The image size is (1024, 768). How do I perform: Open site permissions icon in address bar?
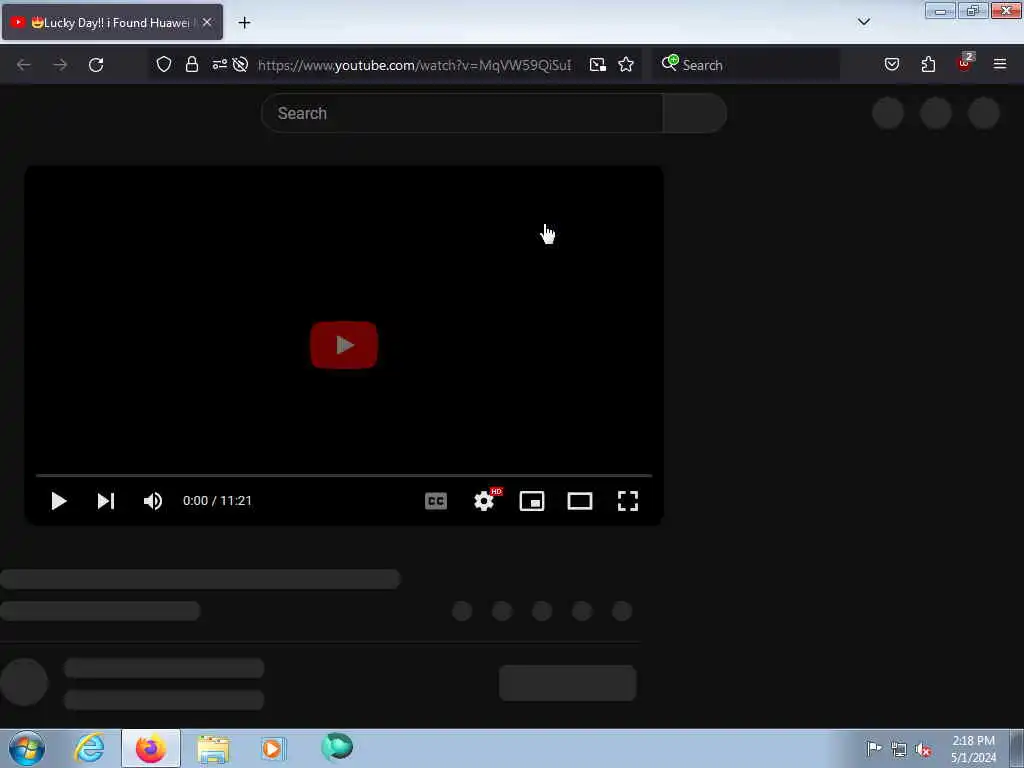click(x=219, y=65)
